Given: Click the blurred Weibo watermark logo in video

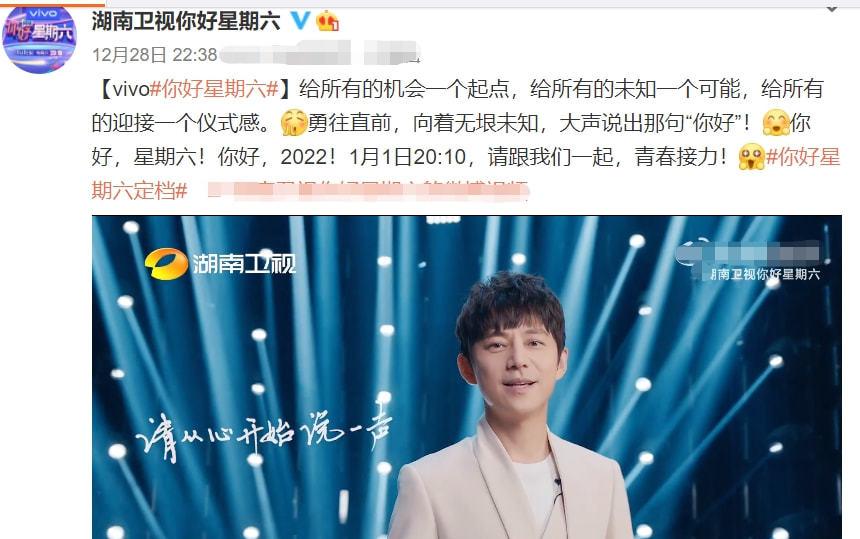Looking at the screenshot, I should pyautogui.click(x=748, y=254).
